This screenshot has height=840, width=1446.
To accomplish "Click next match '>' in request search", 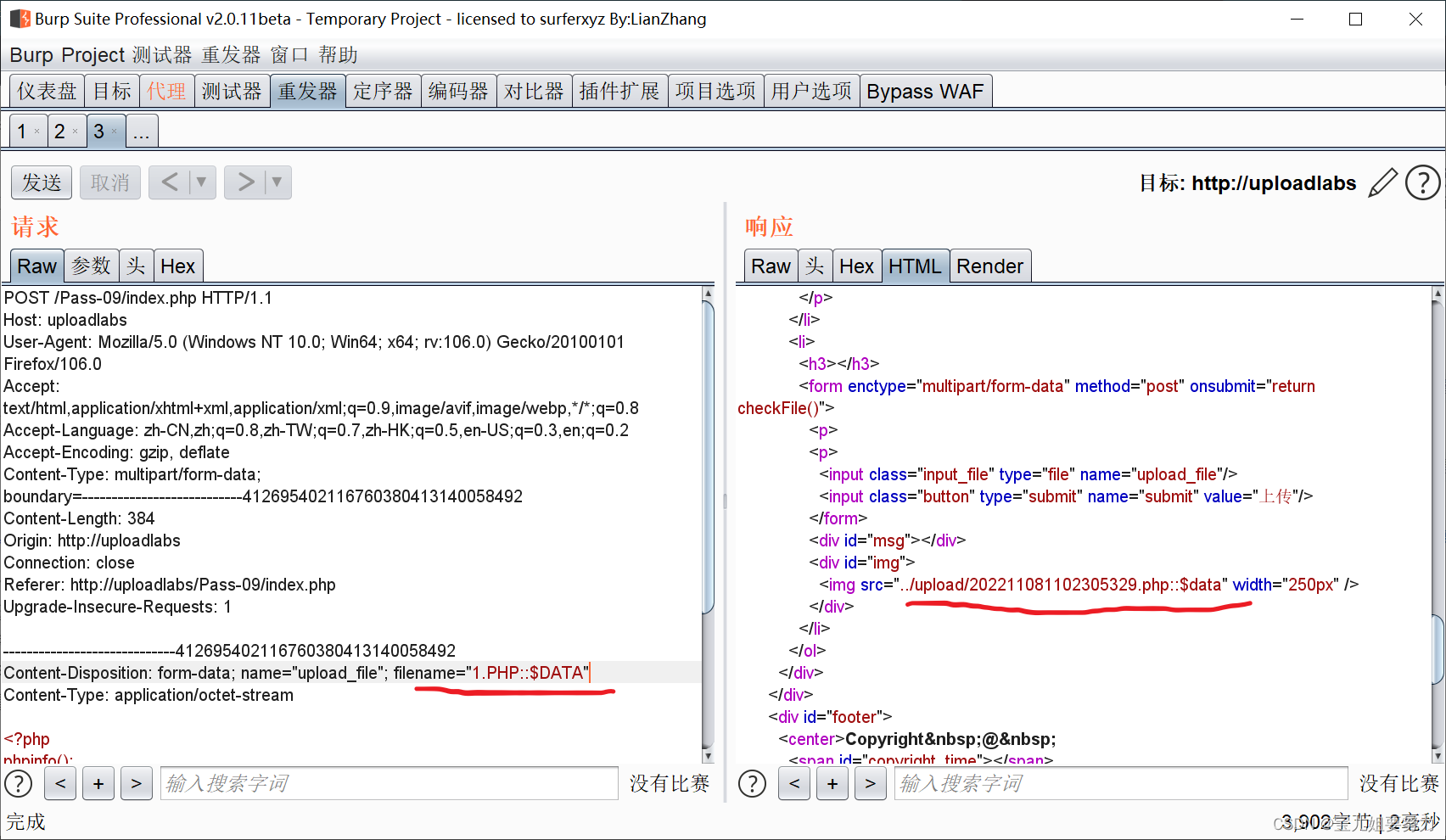I will (x=137, y=783).
